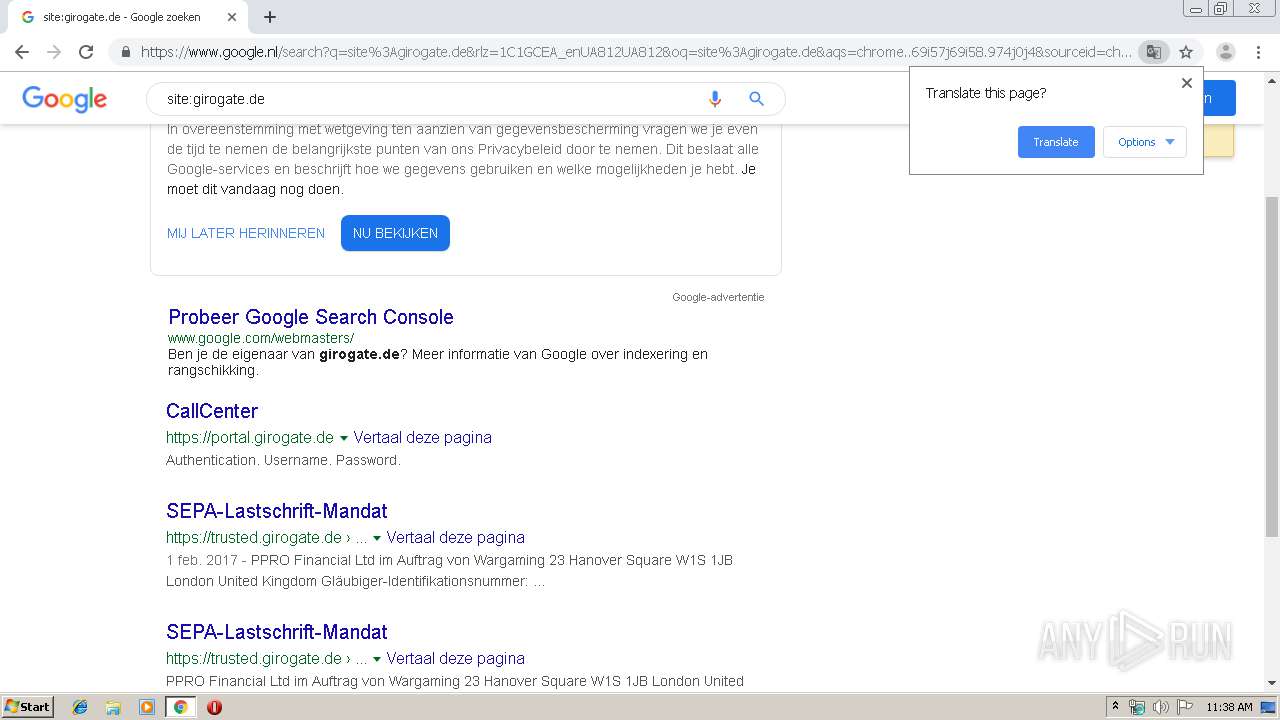This screenshot has width=1280, height=720.
Task: Open the Windows Start menu
Action: pos(27,706)
